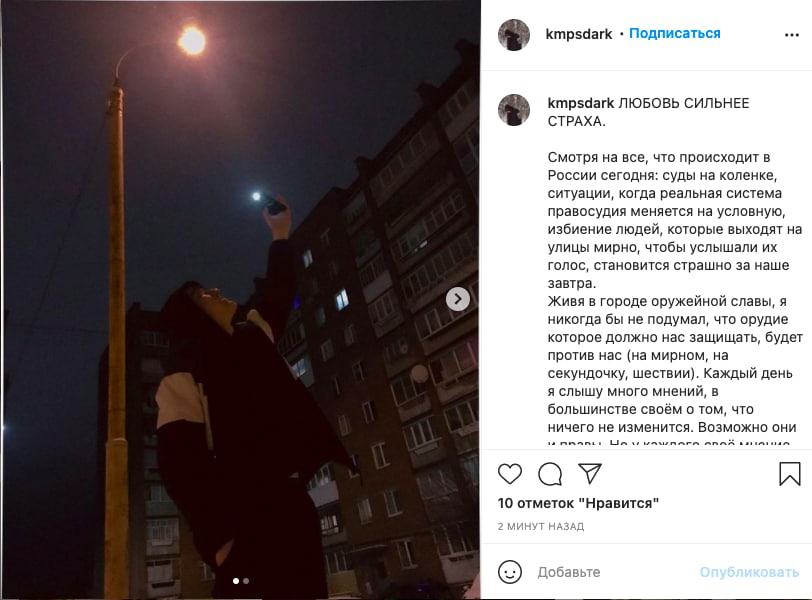Open emoji picker smiley icon
Screen dimensions: 812x600
point(510,572)
